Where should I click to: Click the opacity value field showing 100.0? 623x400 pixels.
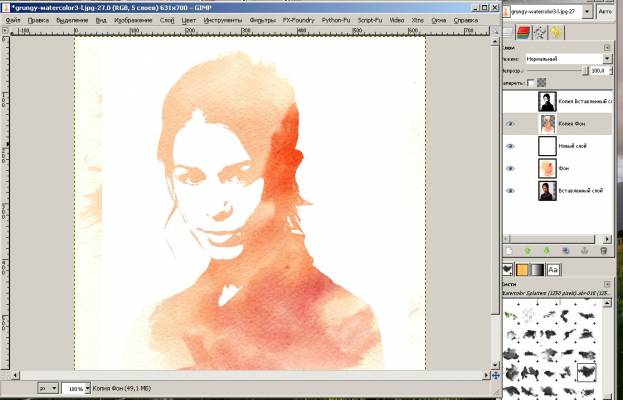click(x=598, y=71)
